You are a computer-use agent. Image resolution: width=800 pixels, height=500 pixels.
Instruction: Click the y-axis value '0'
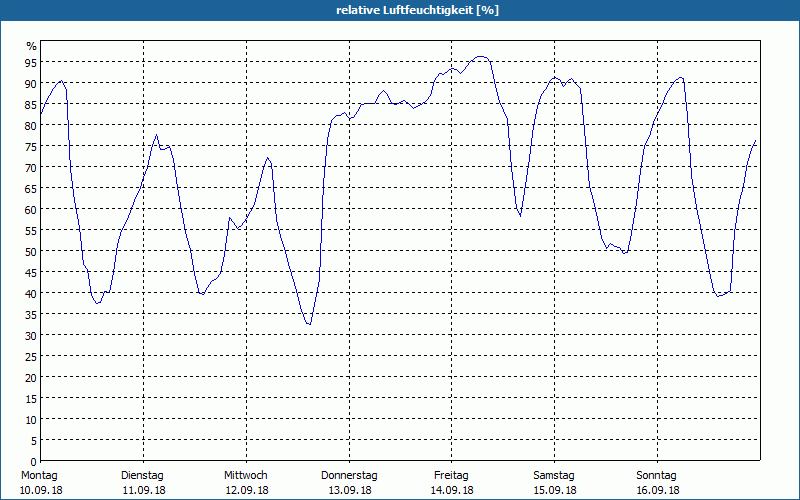tap(34, 462)
